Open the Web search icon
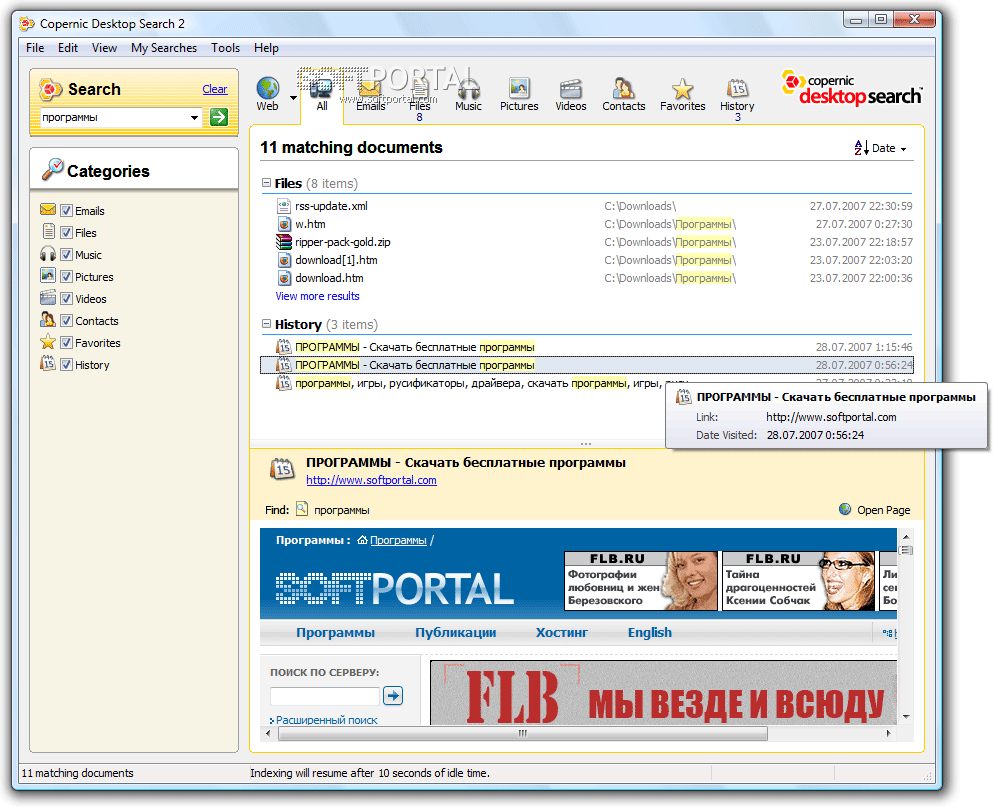 [x=268, y=88]
